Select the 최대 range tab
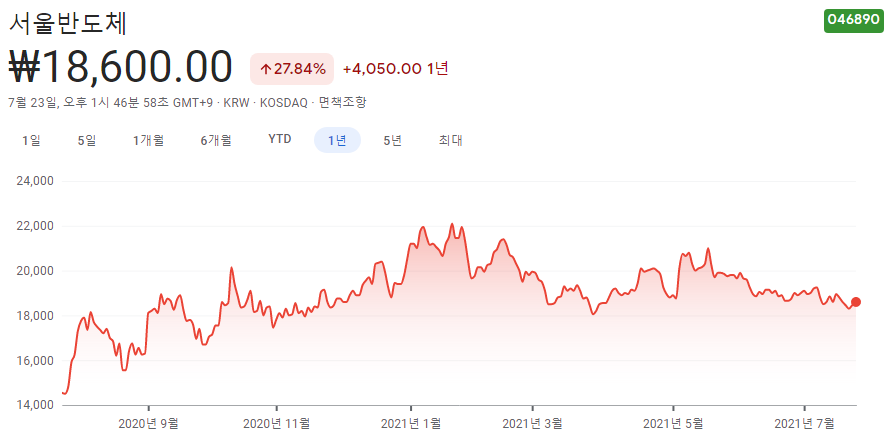Viewport: 893px width, 444px height. click(450, 140)
